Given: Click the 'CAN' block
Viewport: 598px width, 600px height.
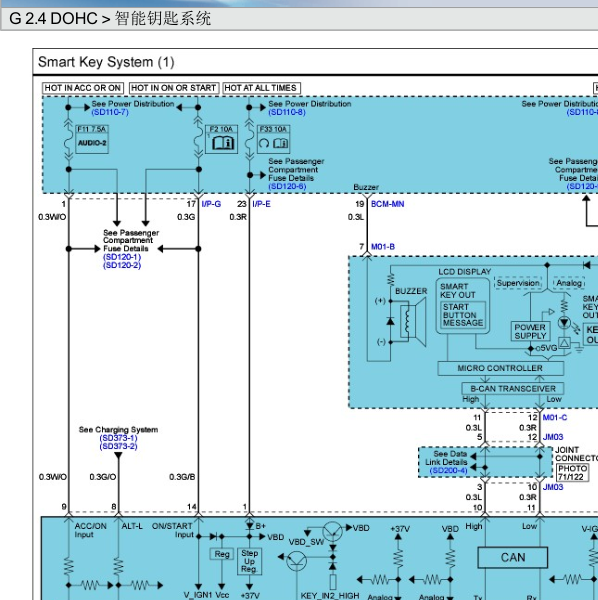Looking at the screenshot, I should pyautogui.click(x=513, y=558).
